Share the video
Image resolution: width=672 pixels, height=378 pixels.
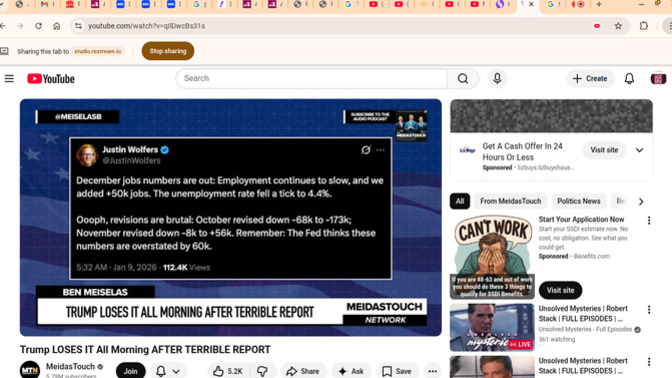click(x=303, y=371)
